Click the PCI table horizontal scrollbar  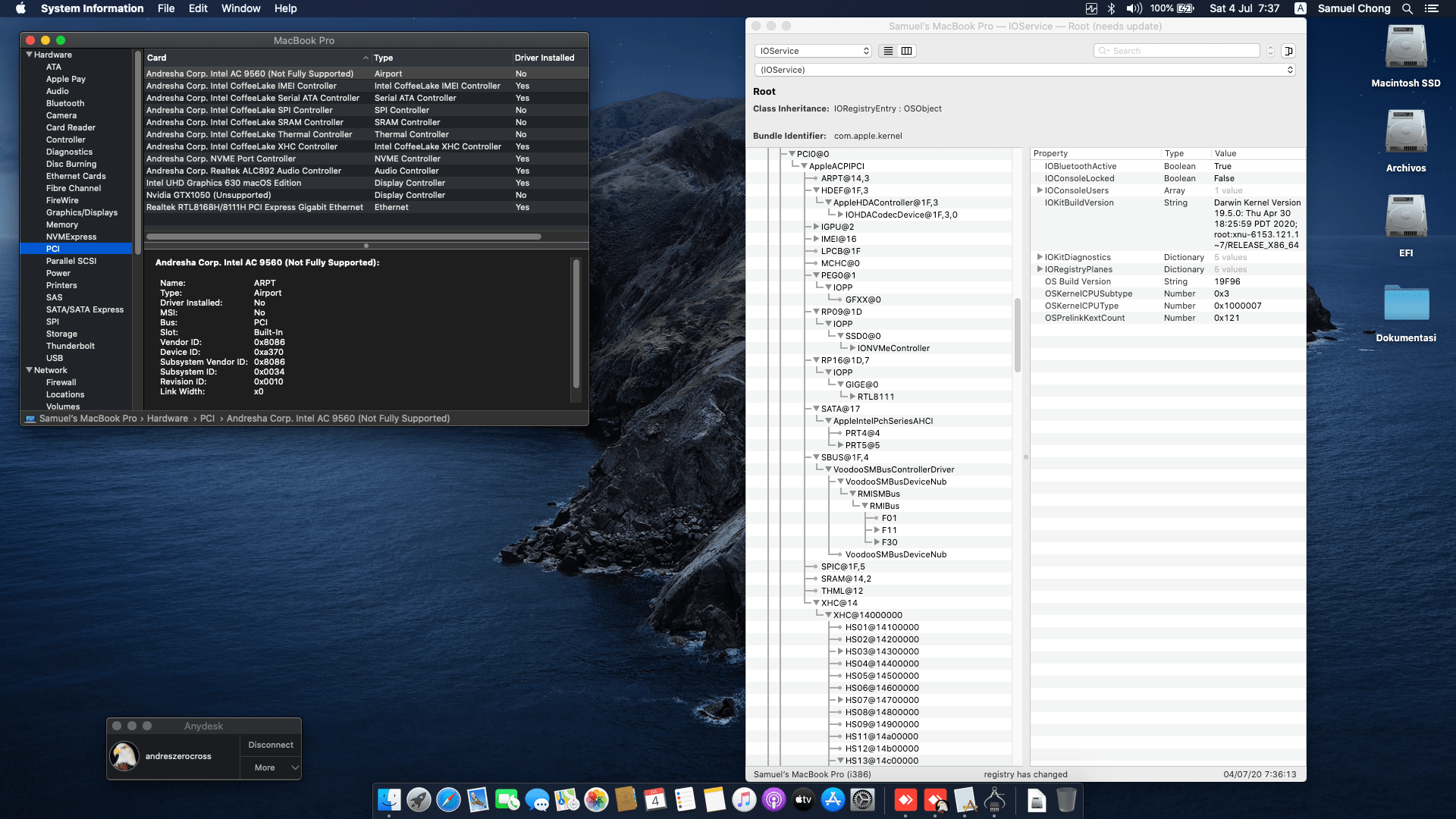coord(344,237)
